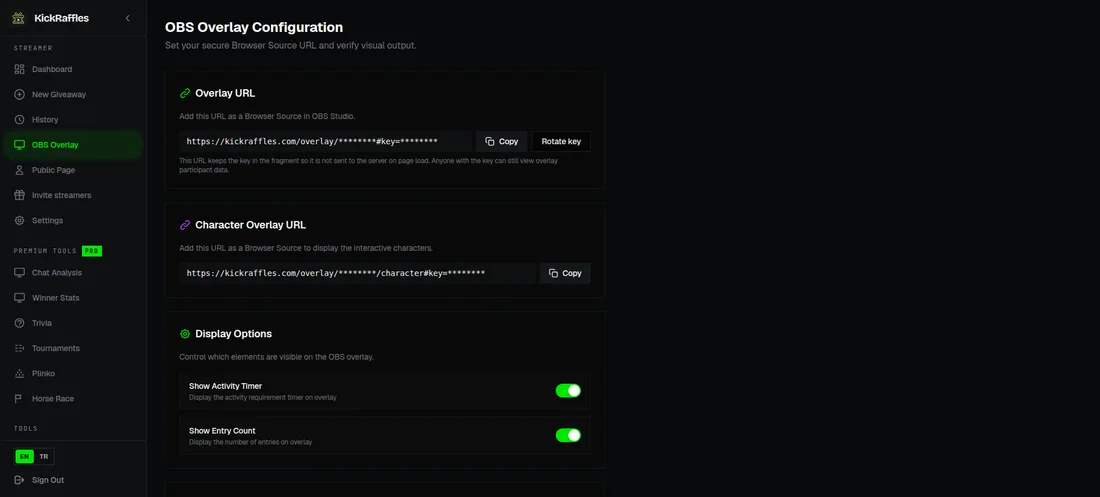Click the KickRaffles logo icon
Image resolution: width=1100 pixels, height=497 pixels.
(18, 18)
